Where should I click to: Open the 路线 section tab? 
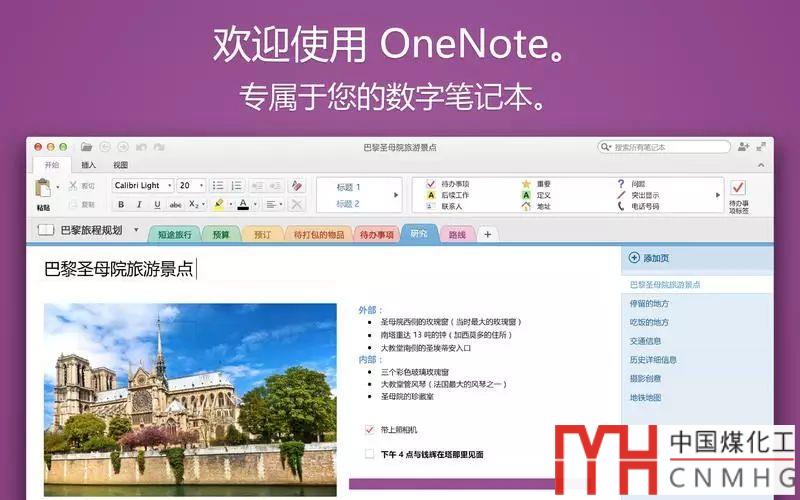point(457,235)
